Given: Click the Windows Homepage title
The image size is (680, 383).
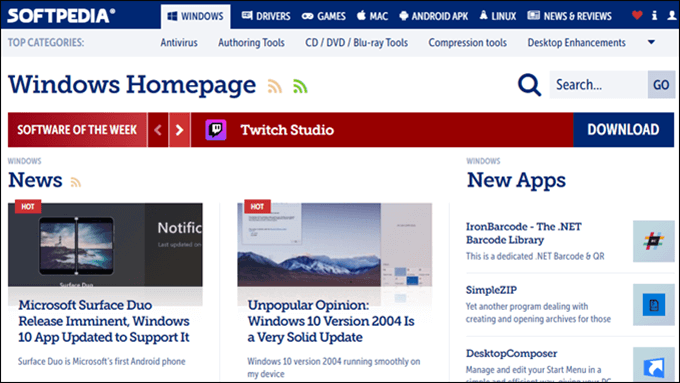Looking at the screenshot, I should (132, 85).
